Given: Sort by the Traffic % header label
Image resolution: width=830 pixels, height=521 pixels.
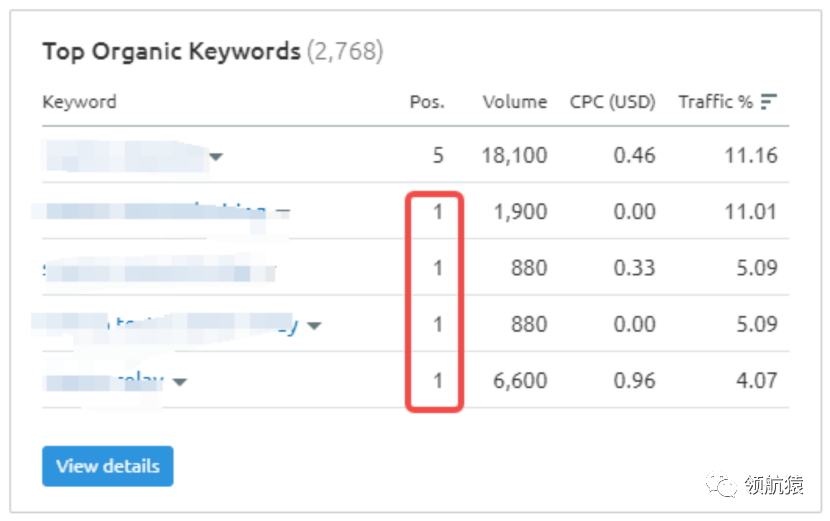Looking at the screenshot, I should (x=715, y=102).
